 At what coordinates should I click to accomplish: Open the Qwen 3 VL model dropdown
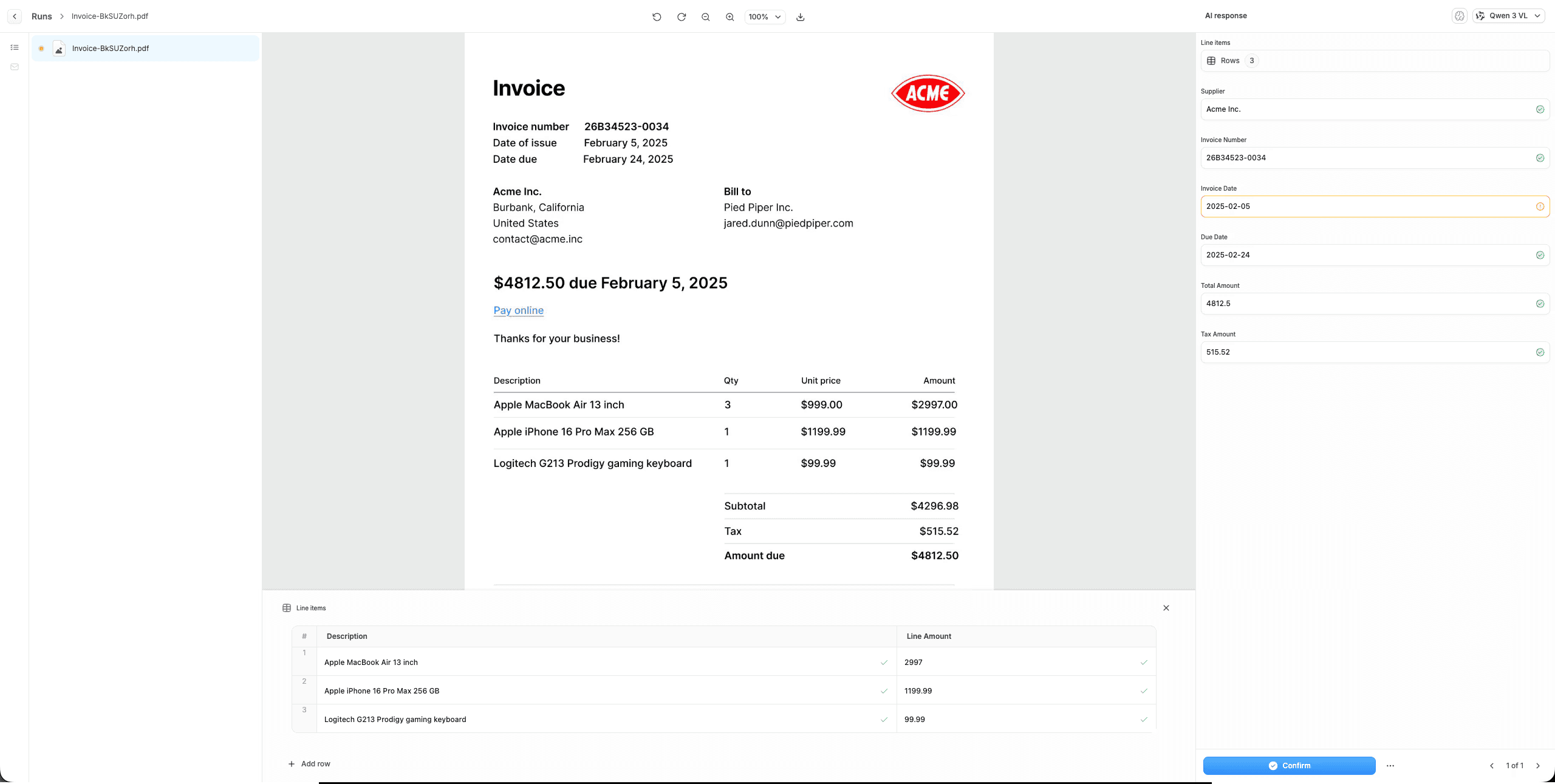click(x=1508, y=16)
